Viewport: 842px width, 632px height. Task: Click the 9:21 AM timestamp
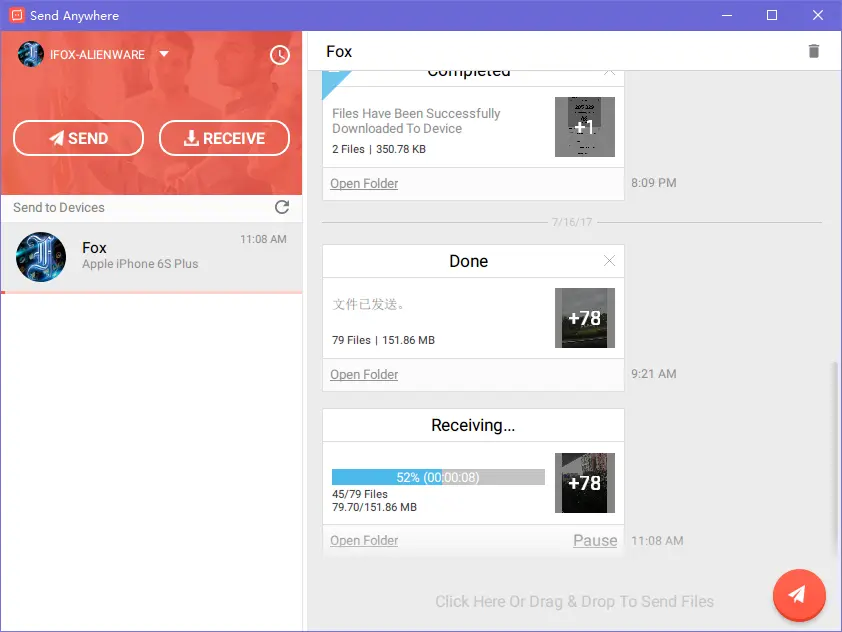coord(654,374)
